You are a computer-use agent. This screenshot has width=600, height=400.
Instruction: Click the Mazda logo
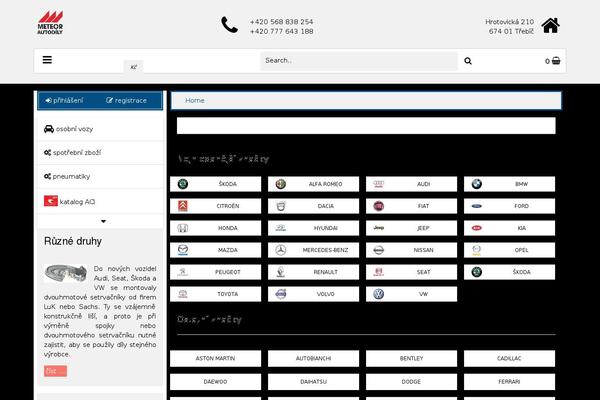click(x=183, y=250)
